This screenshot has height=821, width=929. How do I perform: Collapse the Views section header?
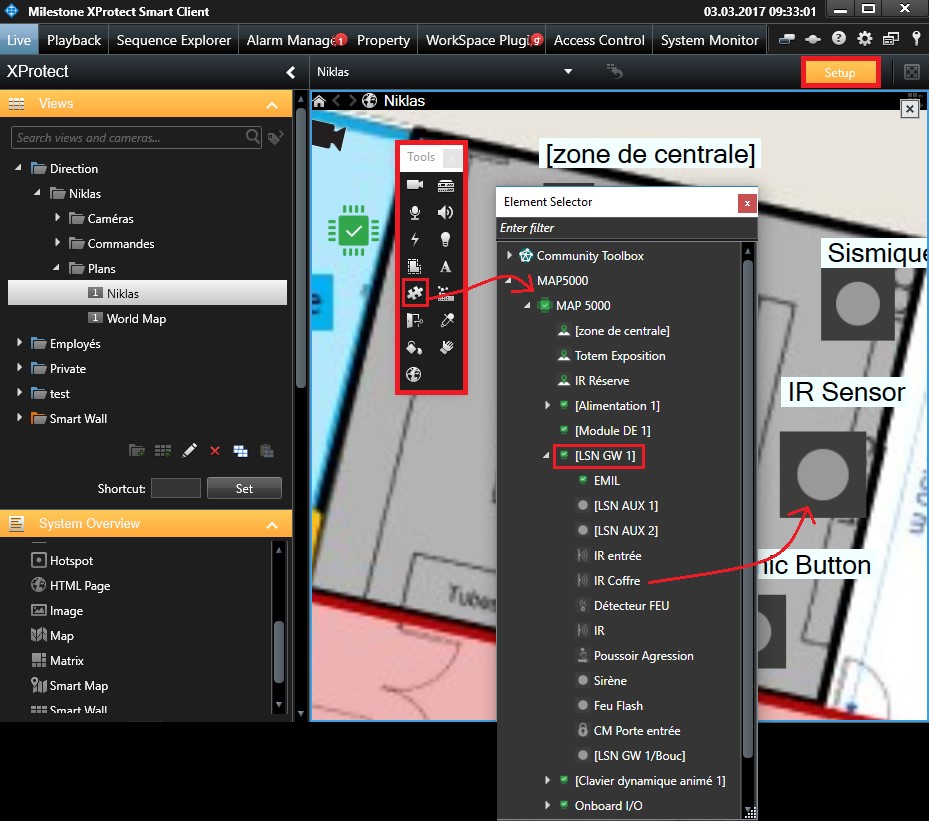coord(272,104)
